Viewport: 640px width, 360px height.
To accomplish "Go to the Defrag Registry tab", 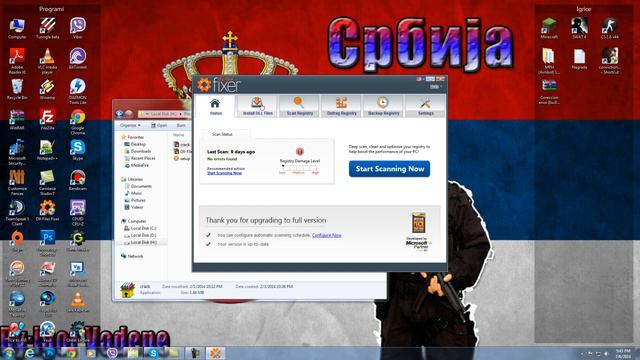I will click(342, 106).
